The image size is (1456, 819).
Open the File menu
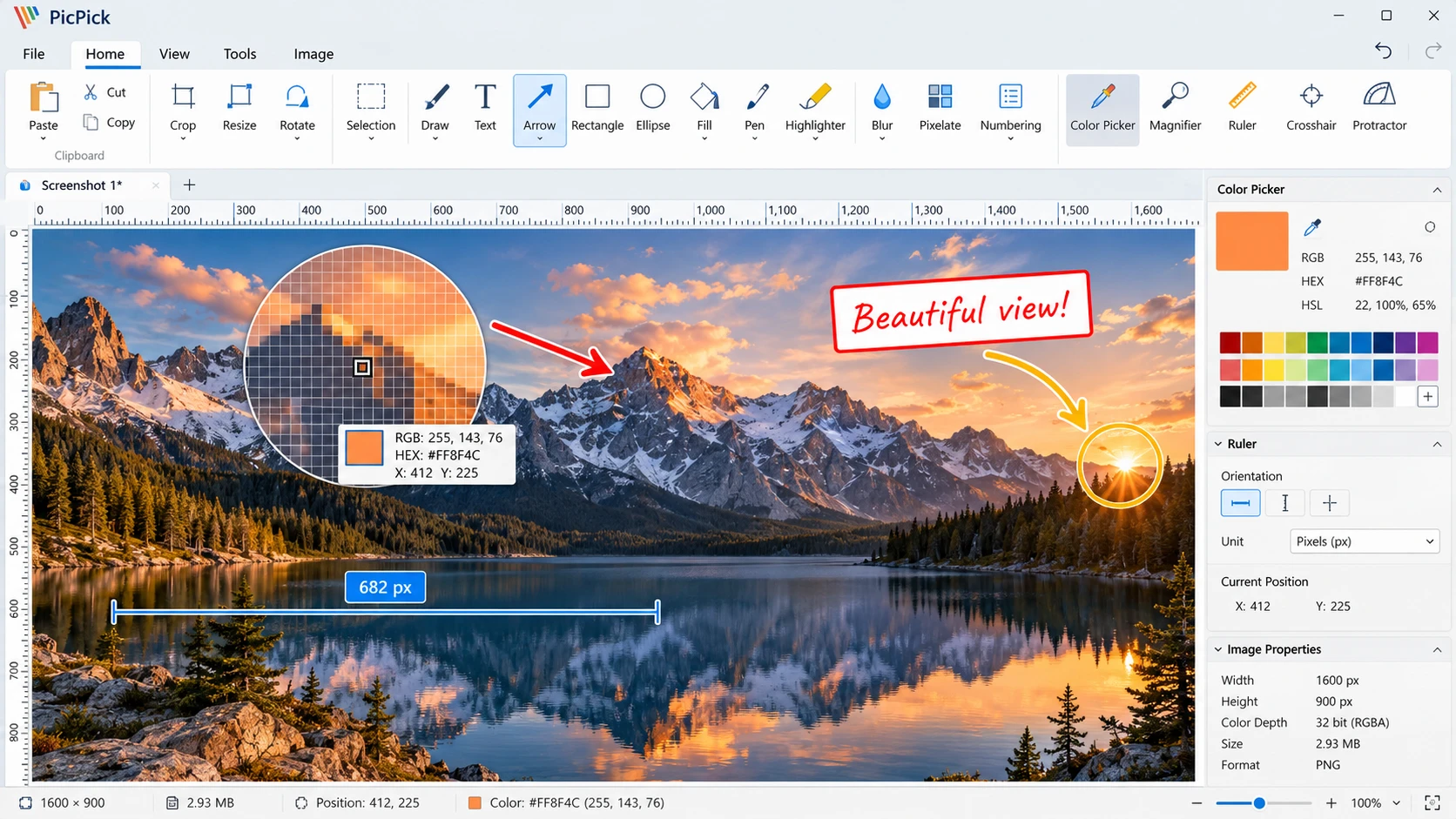(34, 54)
